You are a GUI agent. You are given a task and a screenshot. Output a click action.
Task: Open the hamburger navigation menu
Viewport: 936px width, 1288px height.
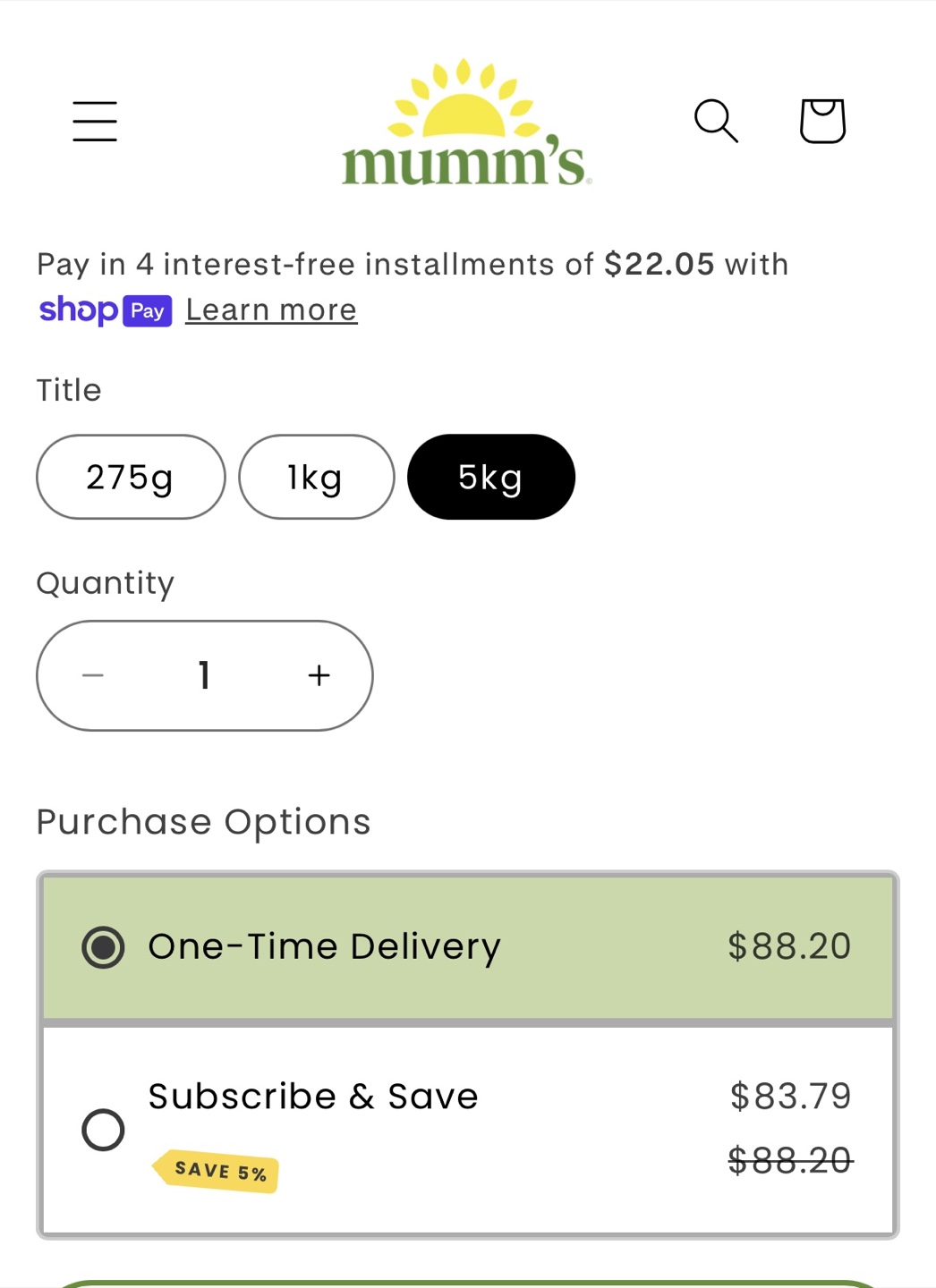[95, 121]
